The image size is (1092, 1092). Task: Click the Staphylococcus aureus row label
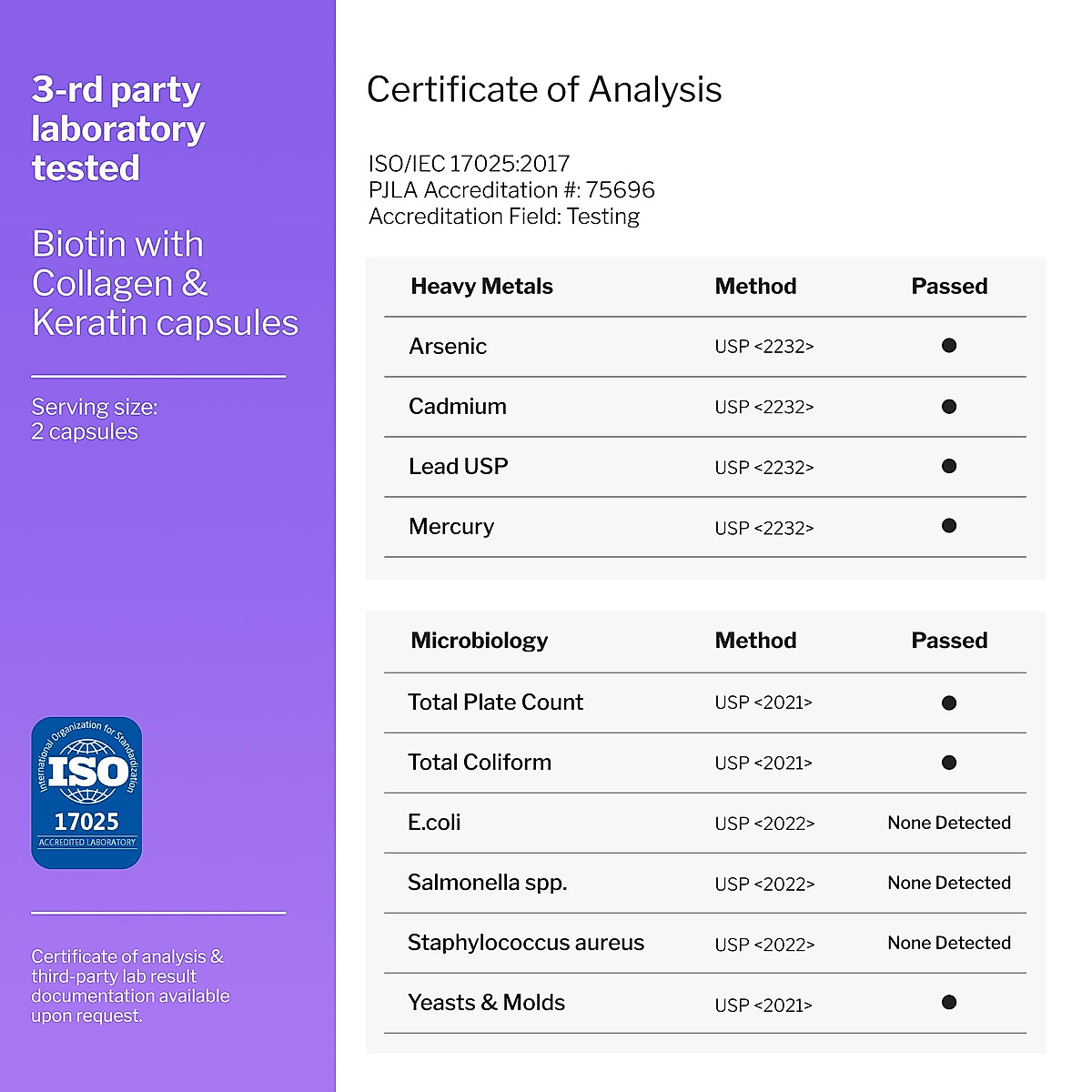526,943
